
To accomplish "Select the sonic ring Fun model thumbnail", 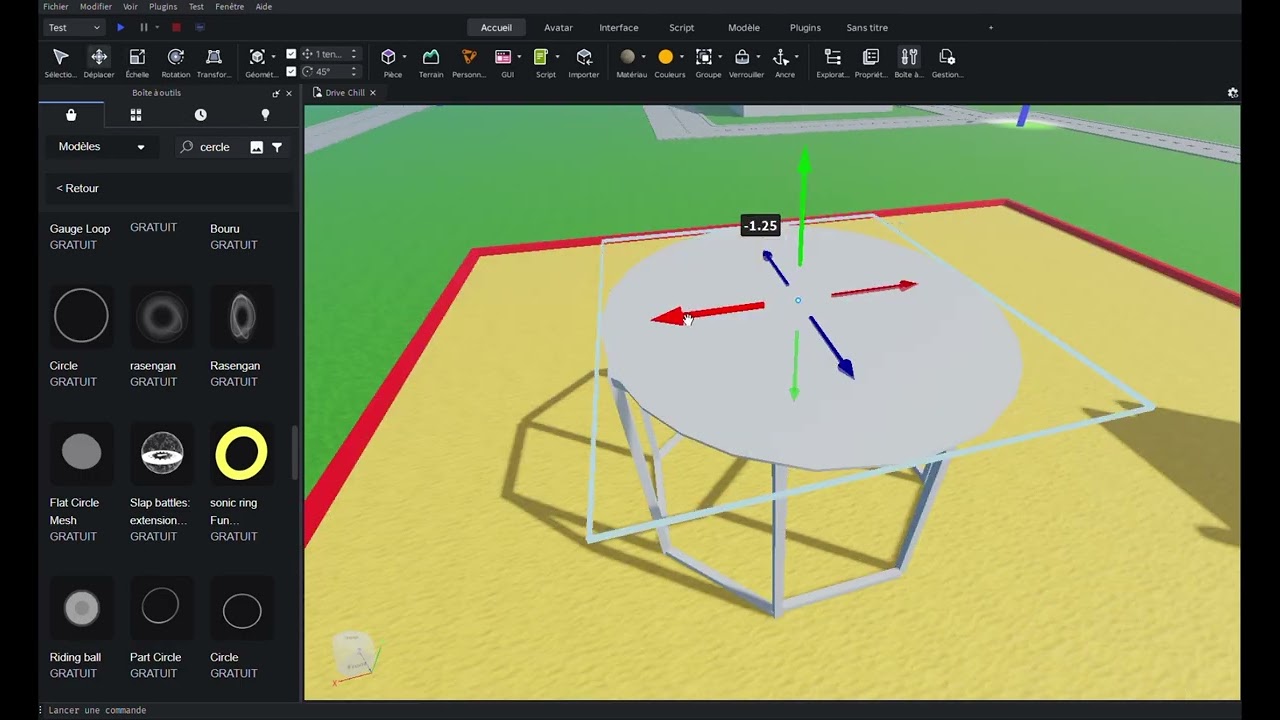I will [241, 453].
